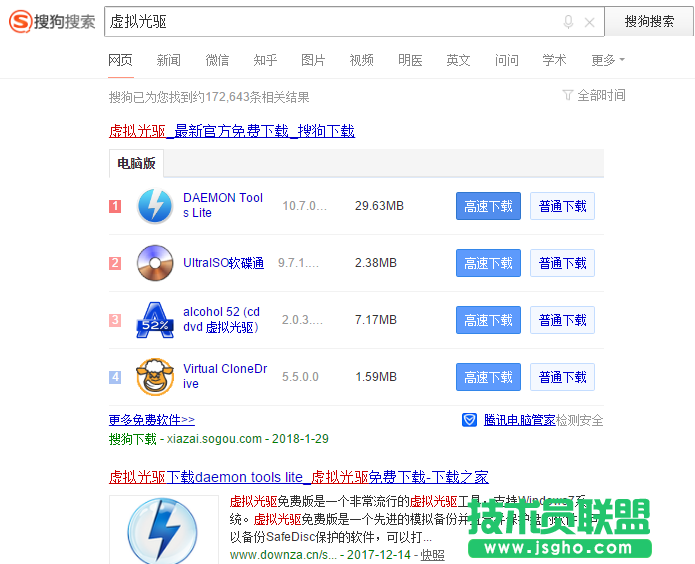The width and height of the screenshot is (695, 564).
Task: Click the DAEMON Tools Lite icon
Action: (x=155, y=206)
